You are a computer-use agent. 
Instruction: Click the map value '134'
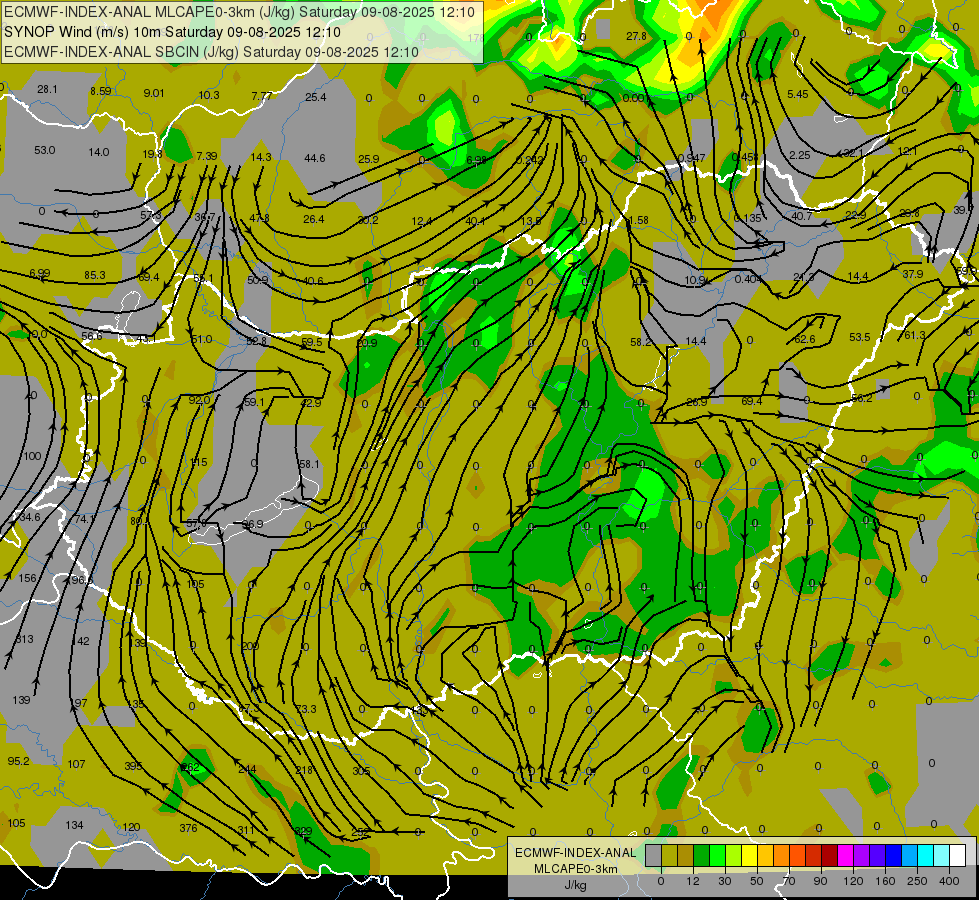coord(74,825)
